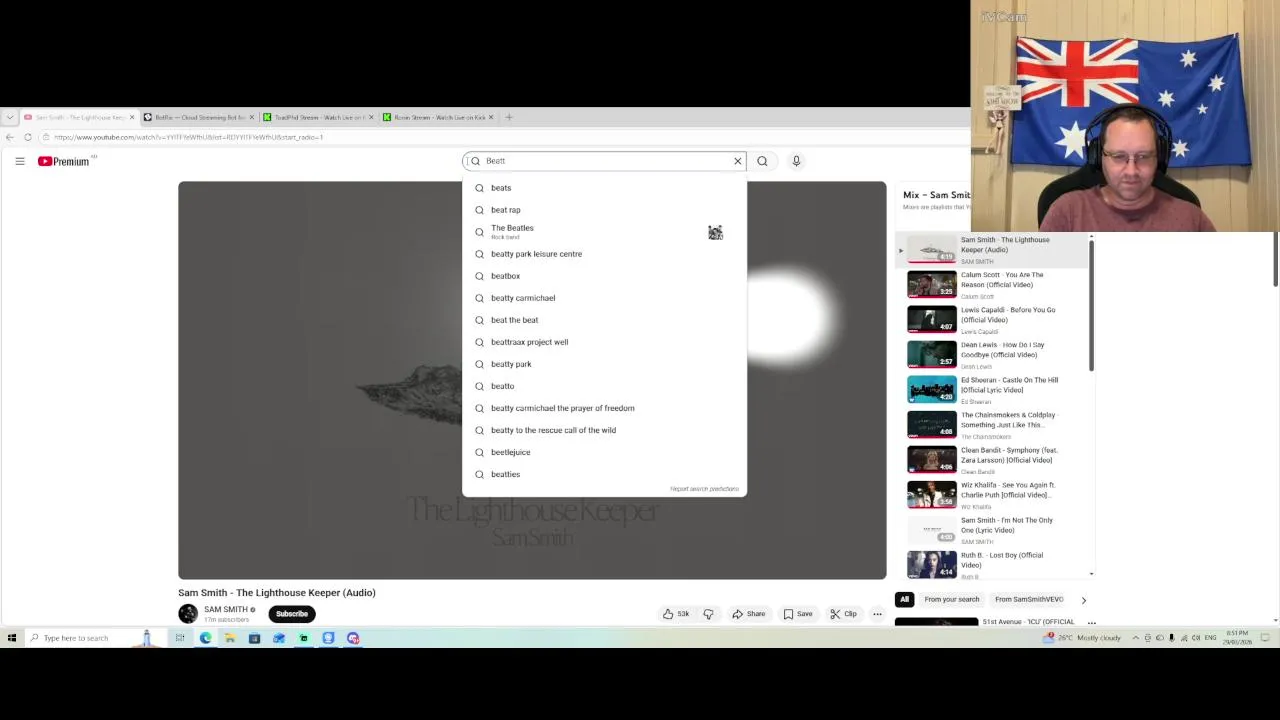The image size is (1280, 720).
Task: Select 'beatty to the rescue call of the wild'
Action: pos(604,430)
